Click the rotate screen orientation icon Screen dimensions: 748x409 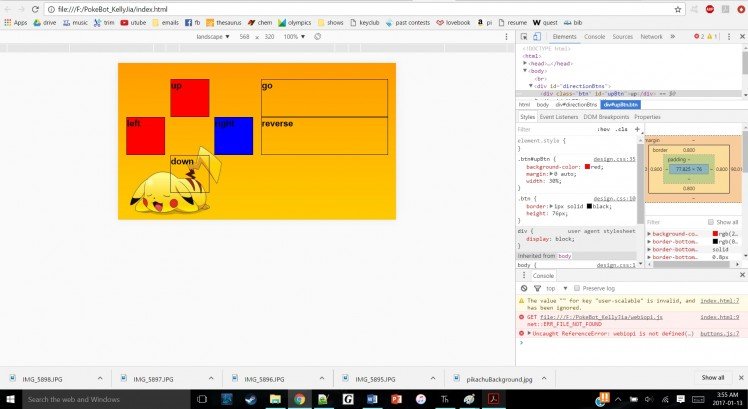[318, 36]
